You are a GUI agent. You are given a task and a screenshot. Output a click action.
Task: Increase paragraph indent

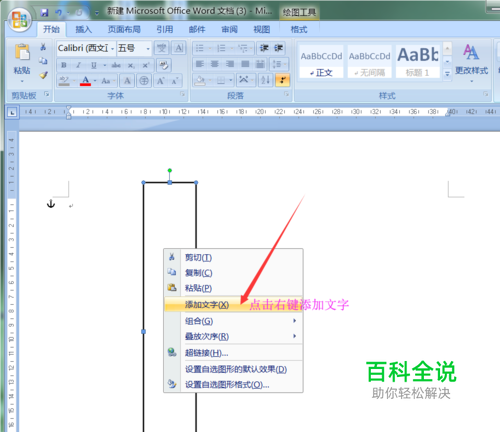(279, 48)
